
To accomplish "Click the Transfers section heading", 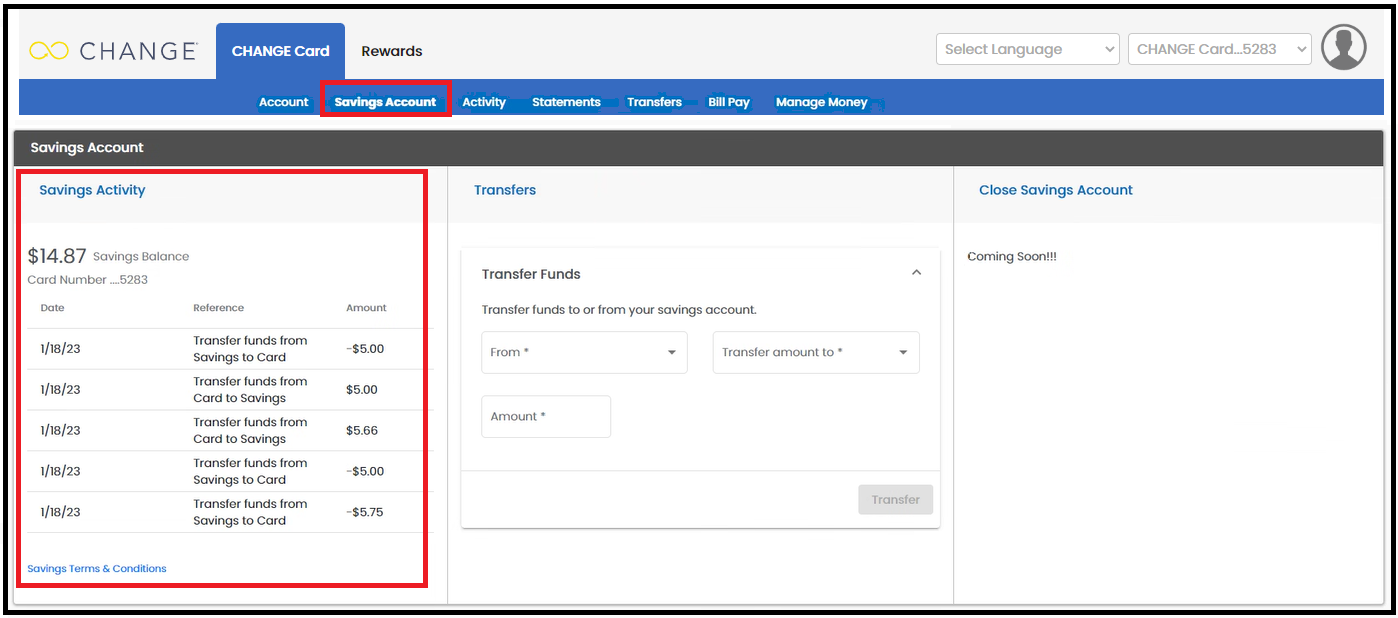I will [x=505, y=190].
